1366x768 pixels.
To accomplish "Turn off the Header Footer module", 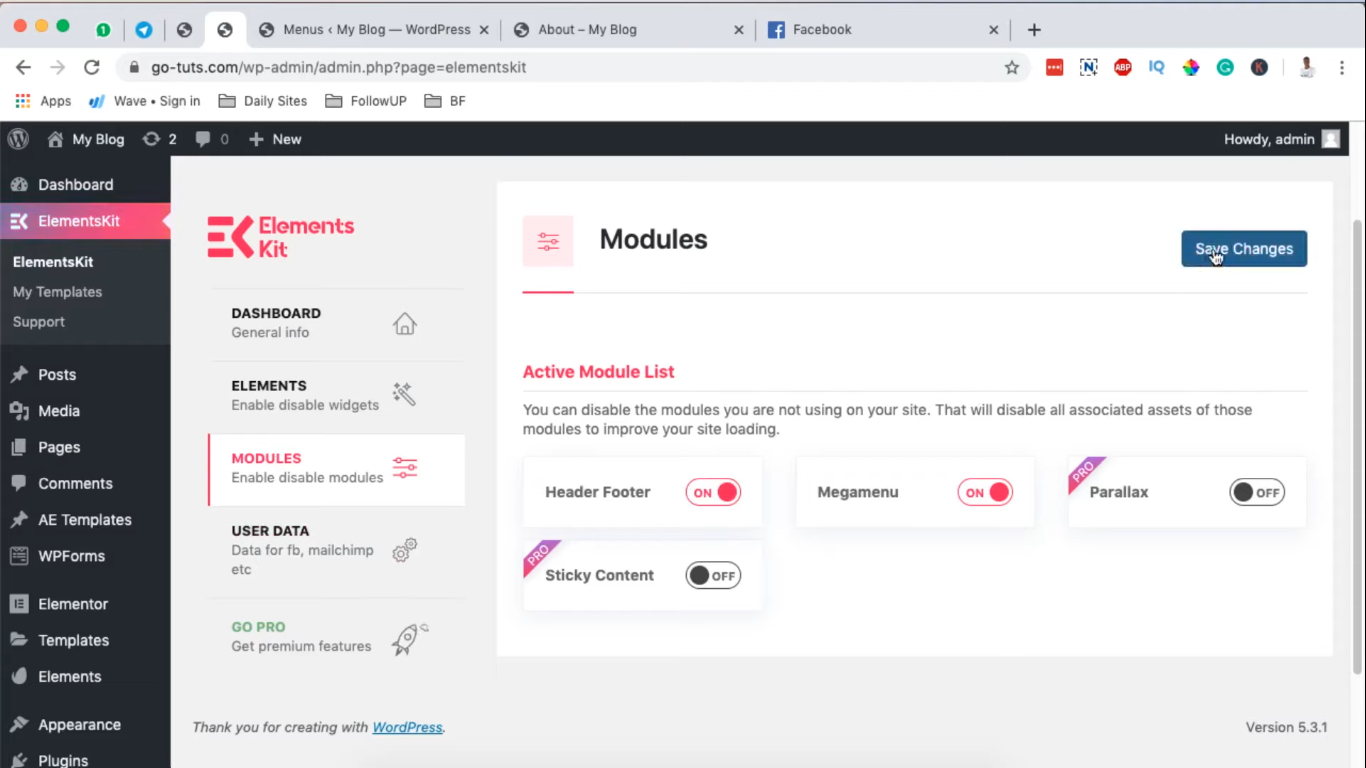I will pyautogui.click(x=713, y=492).
